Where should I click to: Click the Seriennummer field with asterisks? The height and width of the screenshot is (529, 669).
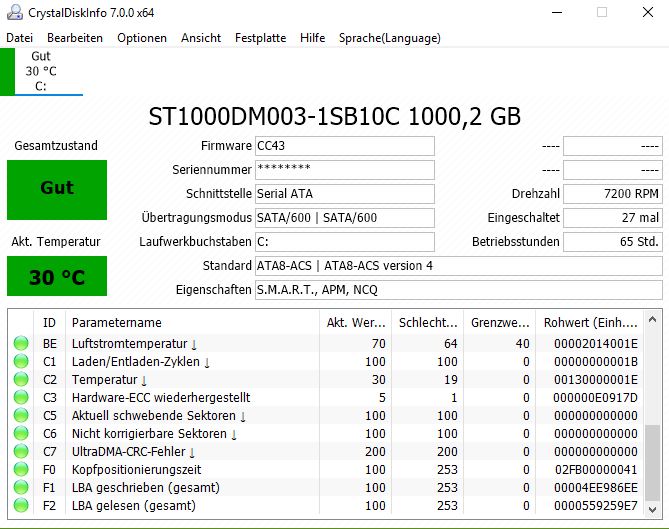pos(345,170)
